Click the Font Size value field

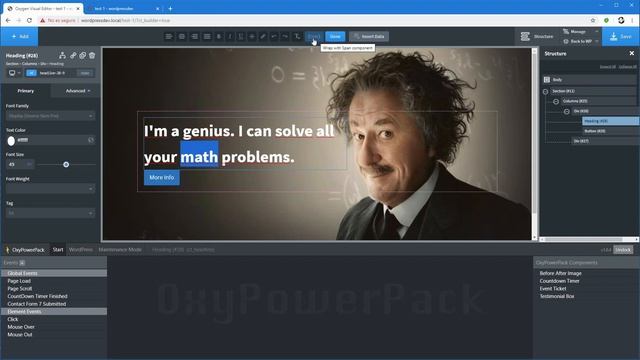pos(17,164)
